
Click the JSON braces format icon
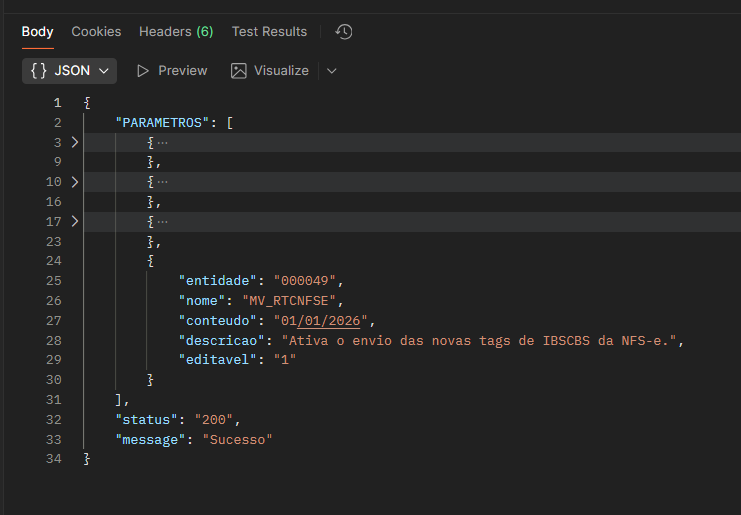coord(39,71)
